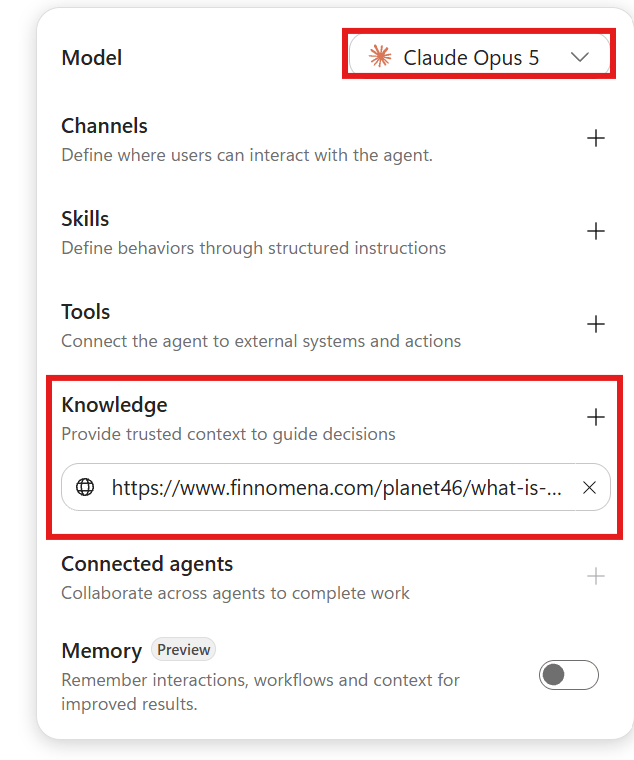Add a tool using the plus icon
This screenshot has height=760, width=634.
(x=596, y=324)
